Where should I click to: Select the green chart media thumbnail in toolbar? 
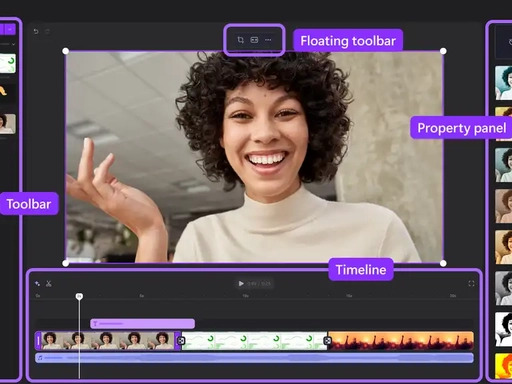click(7, 63)
